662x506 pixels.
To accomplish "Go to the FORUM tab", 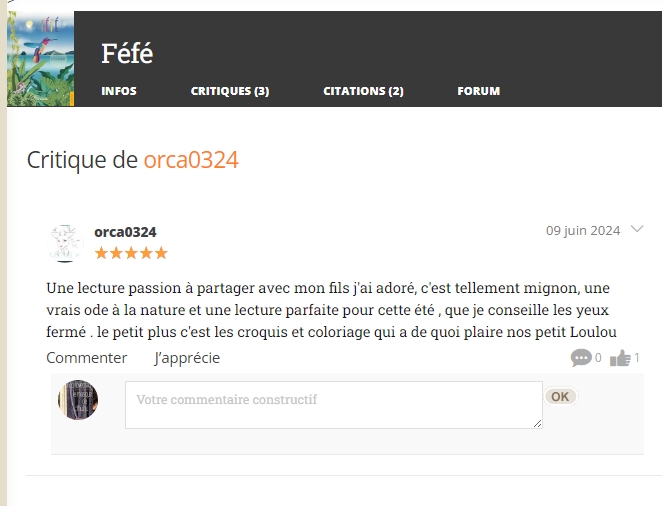I will [478, 91].
